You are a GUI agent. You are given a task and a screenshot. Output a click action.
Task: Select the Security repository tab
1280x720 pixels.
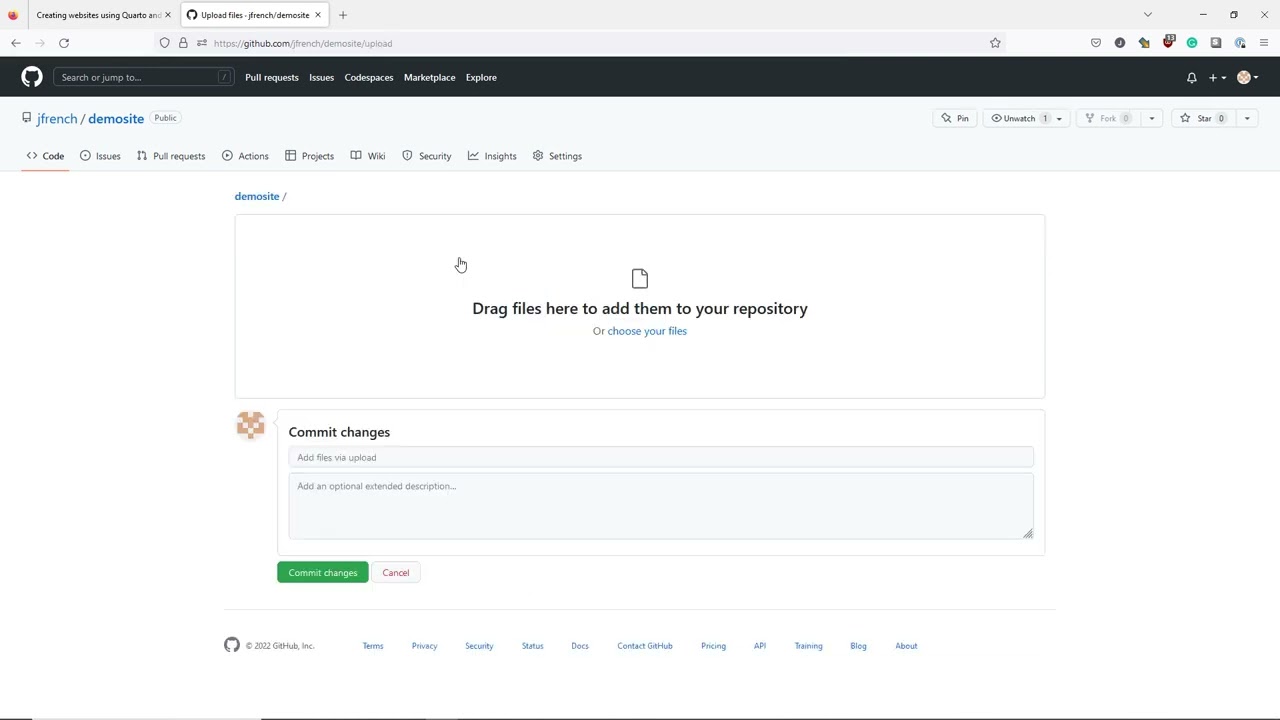[427, 156]
